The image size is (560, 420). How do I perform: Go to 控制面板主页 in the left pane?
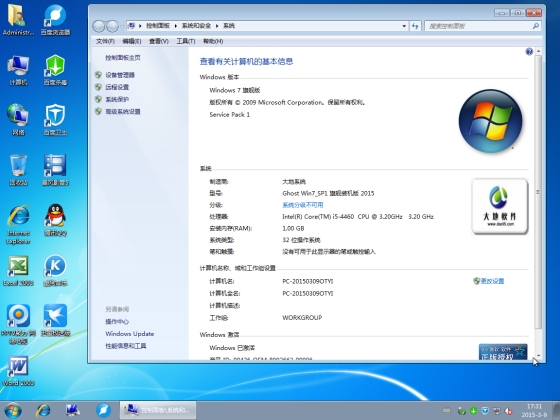123,58
